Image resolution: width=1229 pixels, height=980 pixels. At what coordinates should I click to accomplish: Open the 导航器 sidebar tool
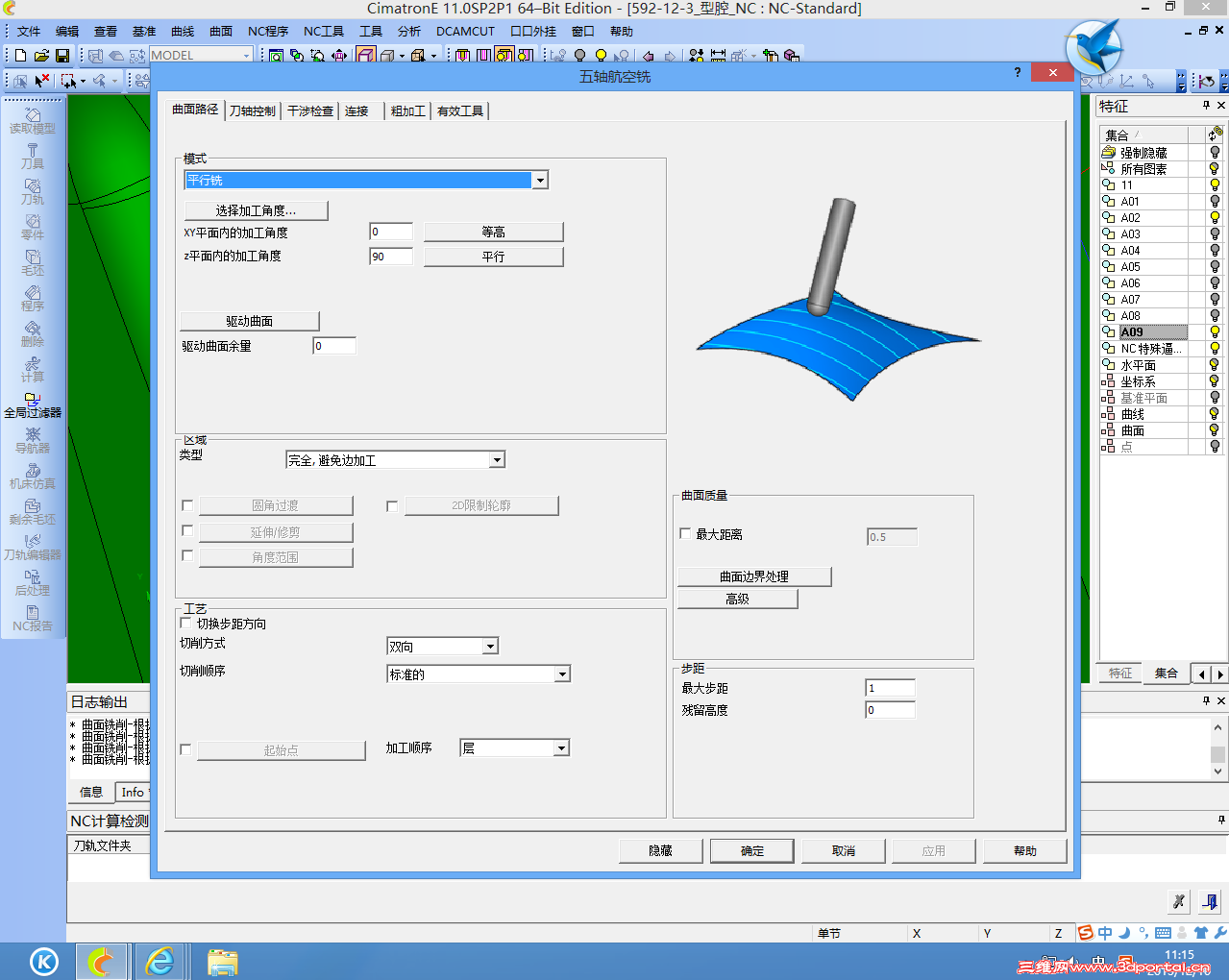[33, 441]
